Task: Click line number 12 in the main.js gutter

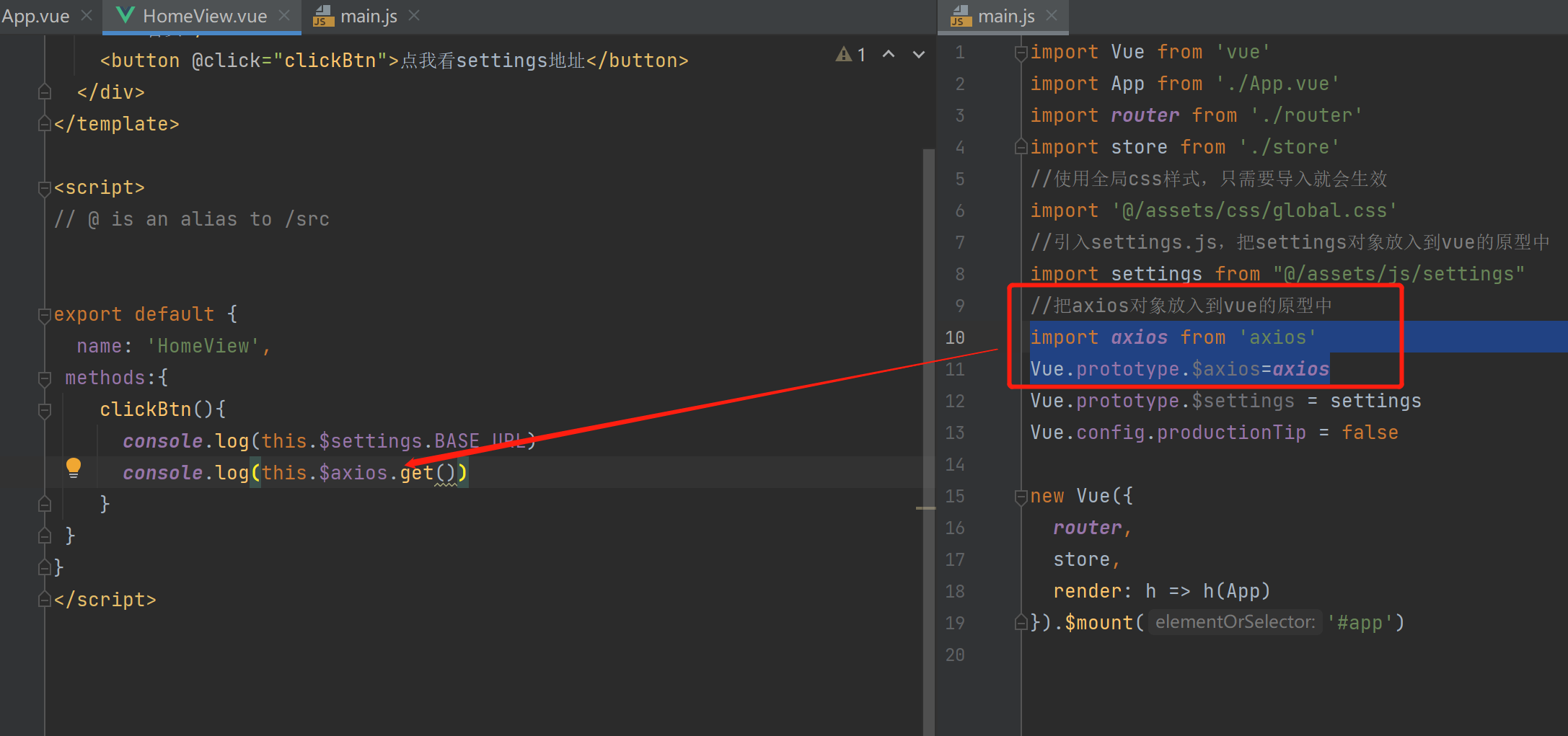Action: pos(955,401)
